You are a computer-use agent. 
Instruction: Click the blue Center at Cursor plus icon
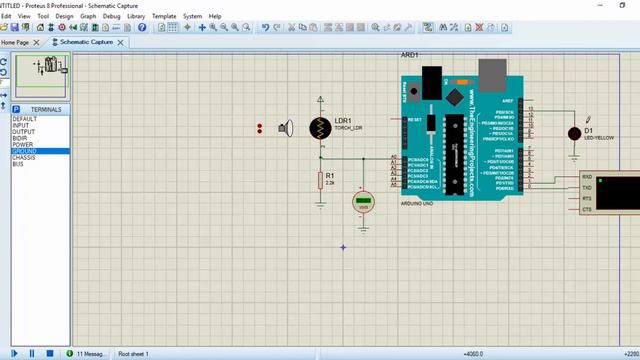click(202, 27)
